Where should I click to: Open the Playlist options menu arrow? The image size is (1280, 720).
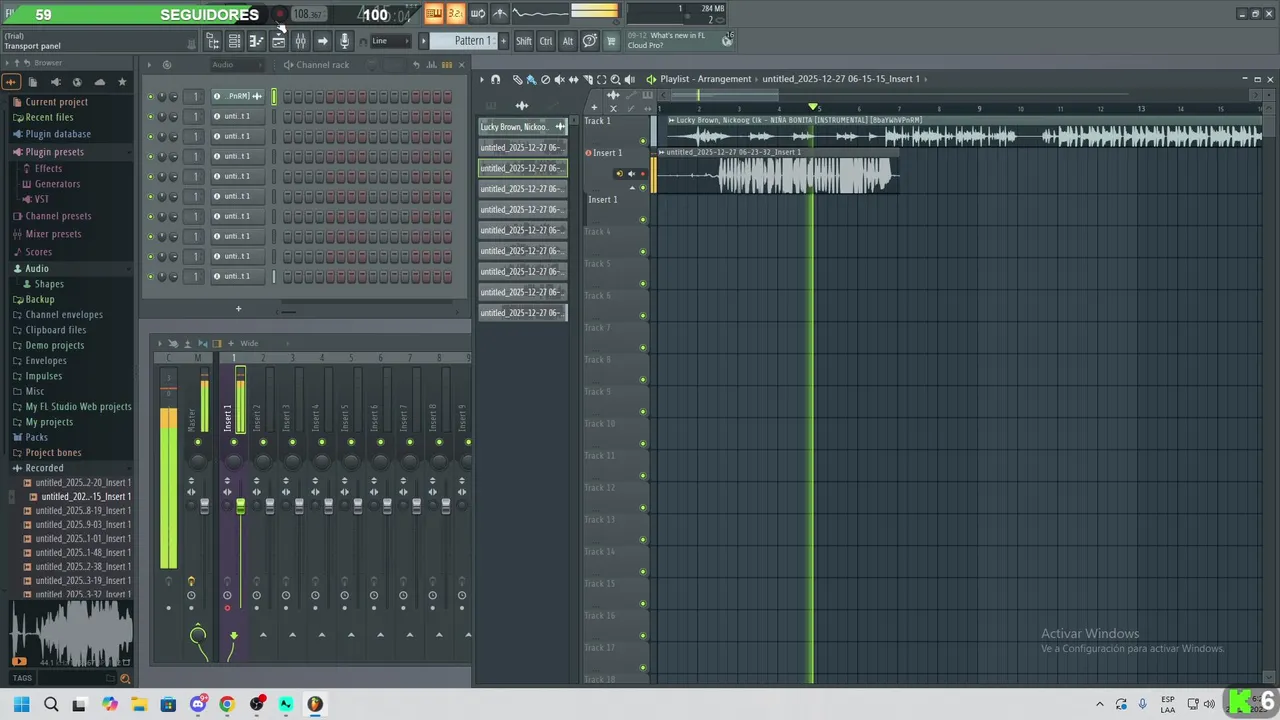point(481,79)
